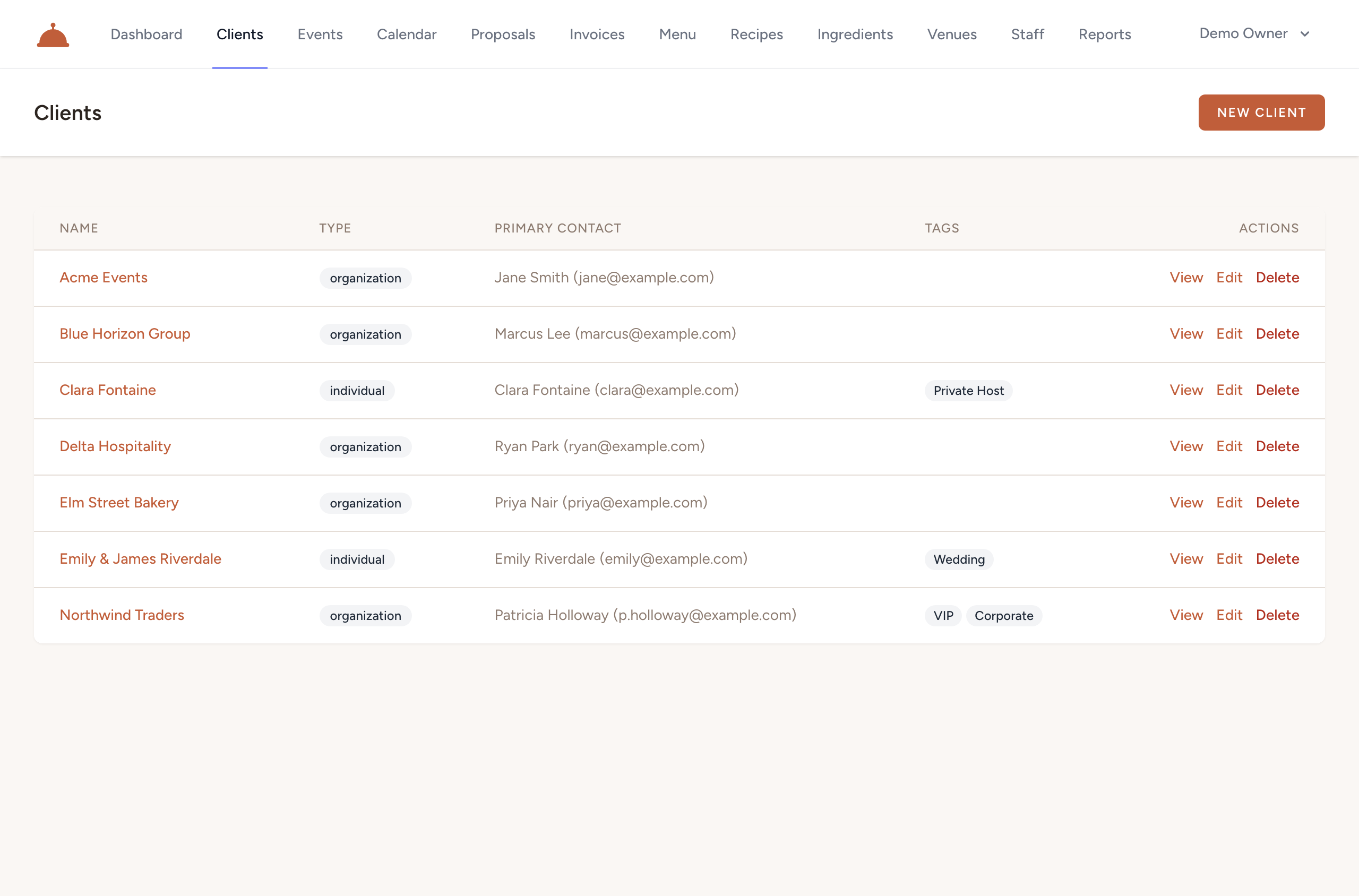Edit Delta Hospitality
1359x896 pixels.
(x=1229, y=446)
